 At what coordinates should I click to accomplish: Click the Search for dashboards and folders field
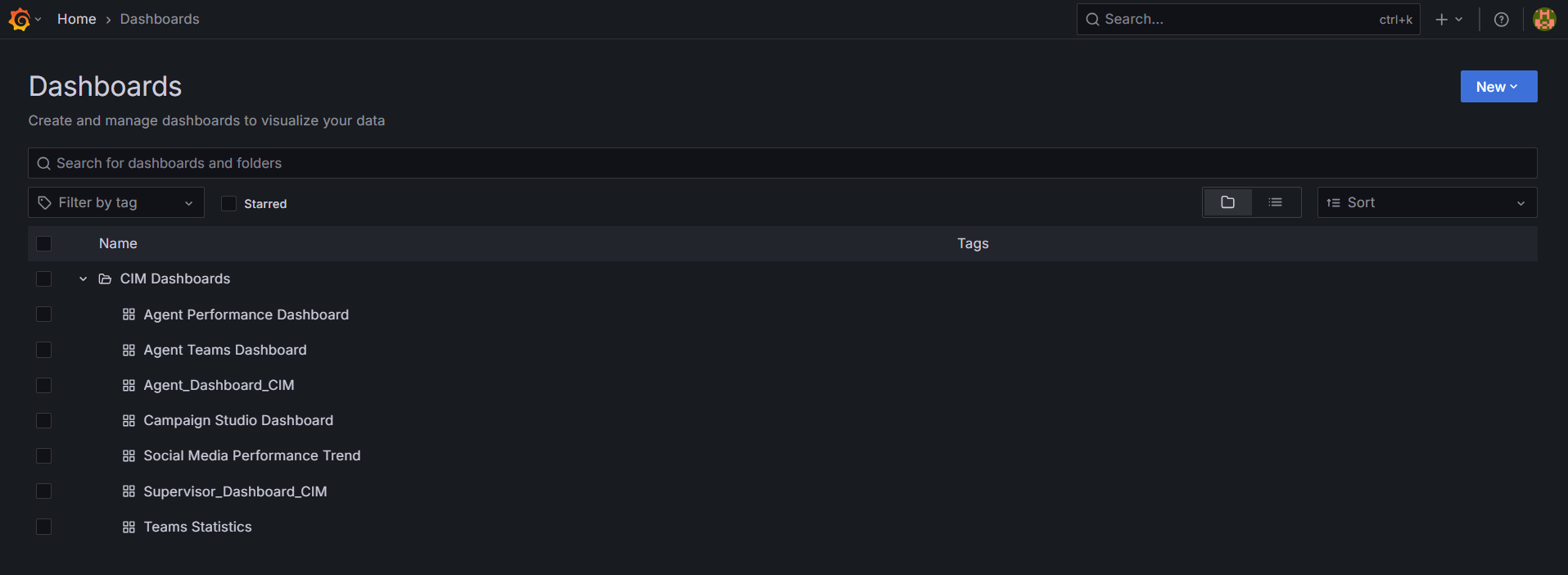782,163
